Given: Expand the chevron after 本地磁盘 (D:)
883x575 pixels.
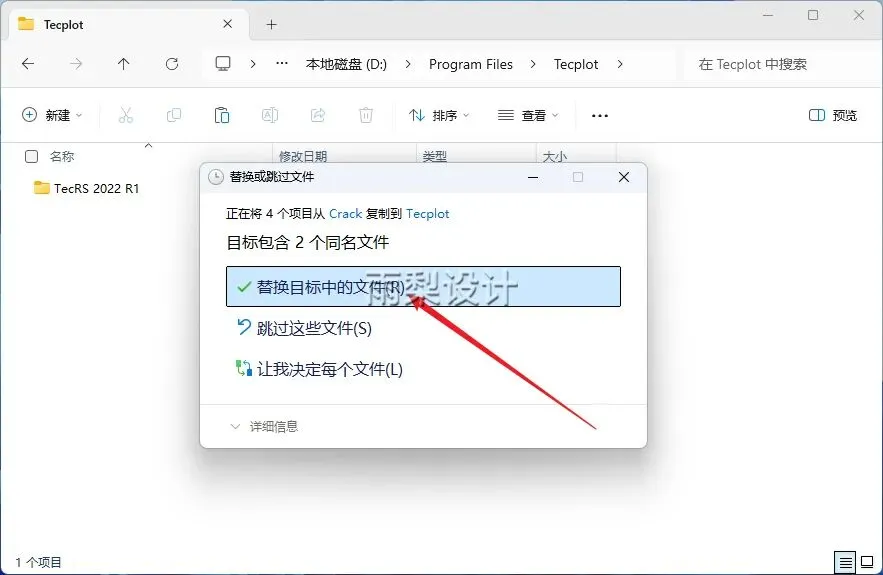Looking at the screenshot, I should (408, 64).
